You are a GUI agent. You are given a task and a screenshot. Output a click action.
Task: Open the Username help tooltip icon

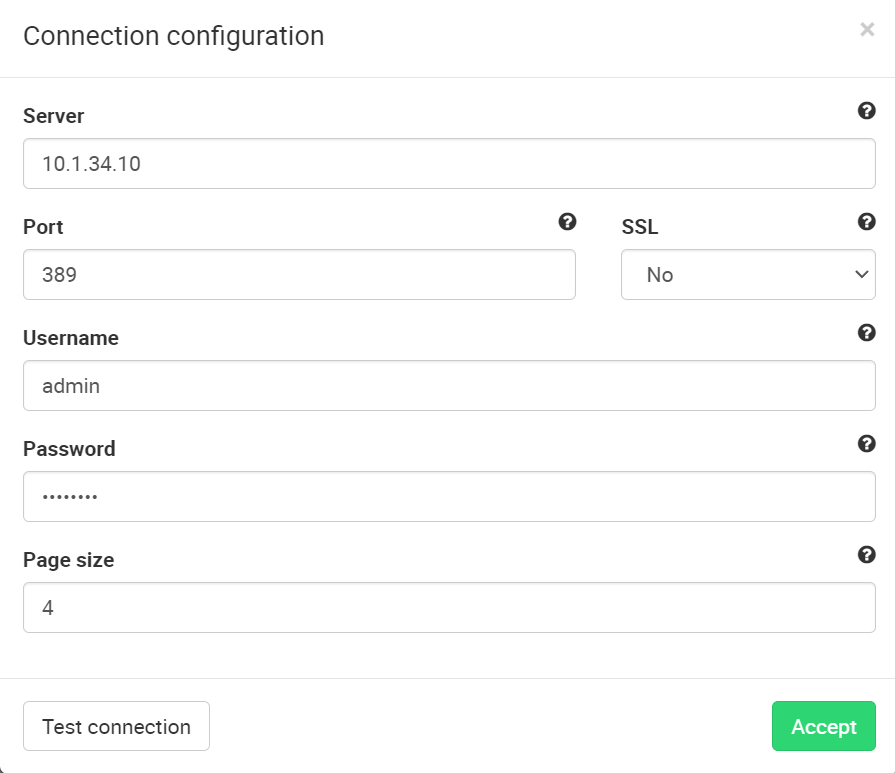[867, 333]
